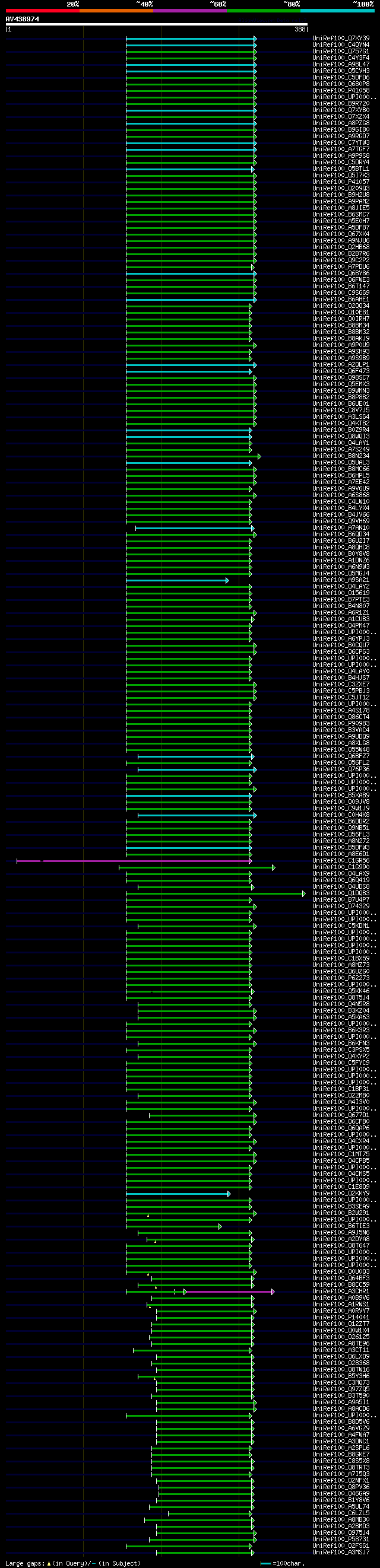
Task: Open hit UniRef100_Q7XY39
Action: tap(341, 39)
